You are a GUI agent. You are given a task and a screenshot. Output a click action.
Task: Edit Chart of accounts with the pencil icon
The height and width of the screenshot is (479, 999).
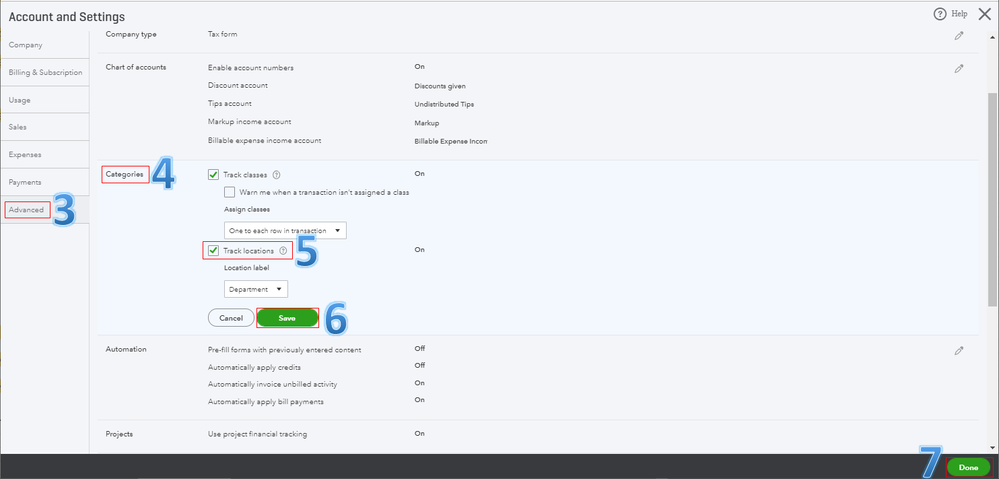pos(959,68)
